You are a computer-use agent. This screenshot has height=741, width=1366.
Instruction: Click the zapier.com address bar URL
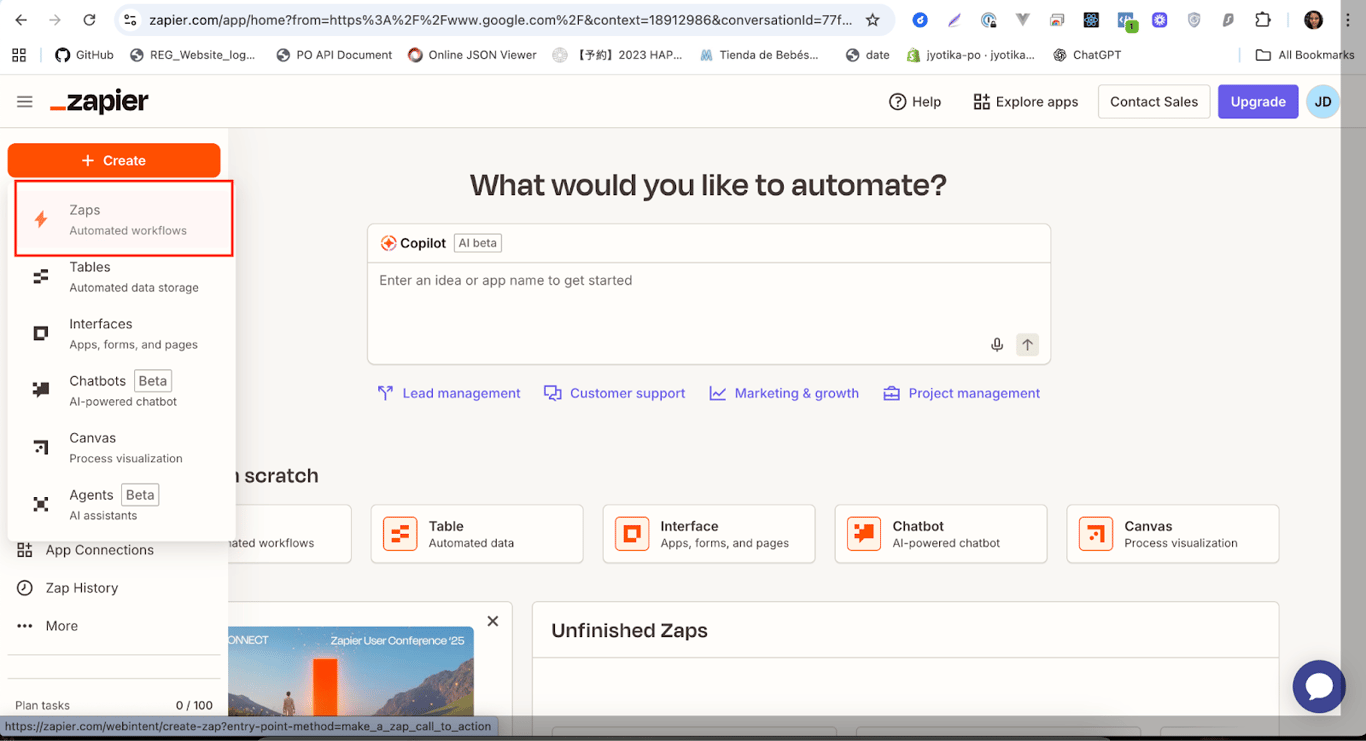[500, 20]
